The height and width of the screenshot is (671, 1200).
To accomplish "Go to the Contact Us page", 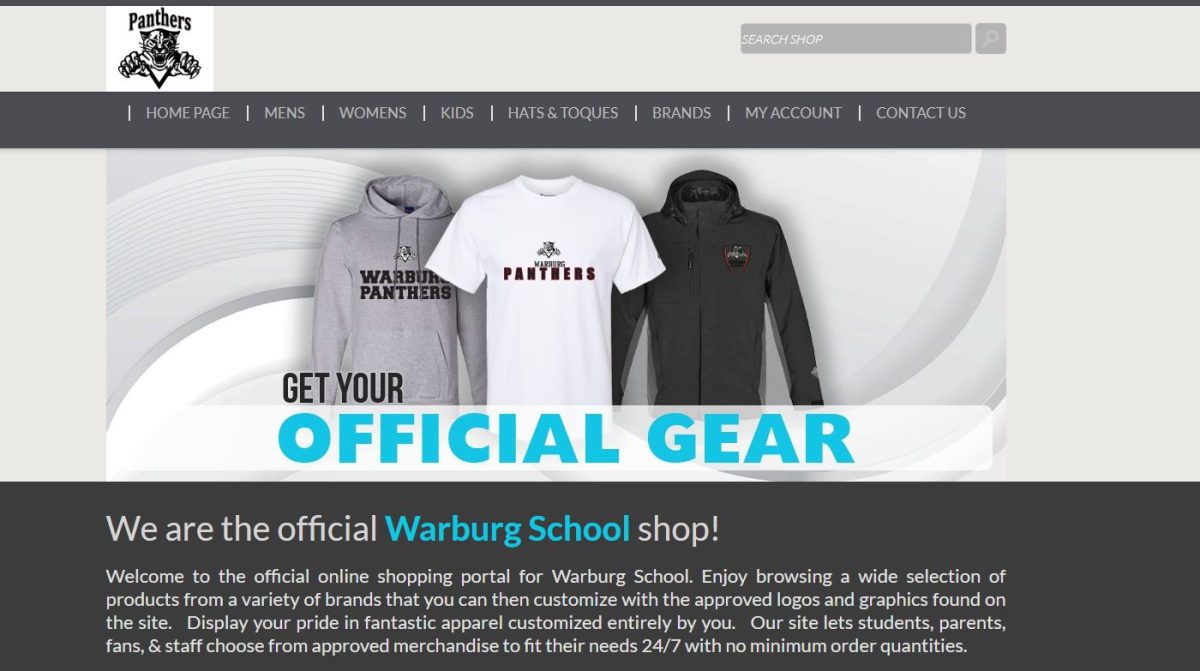I will pyautogui.click(x=921, y=113).
